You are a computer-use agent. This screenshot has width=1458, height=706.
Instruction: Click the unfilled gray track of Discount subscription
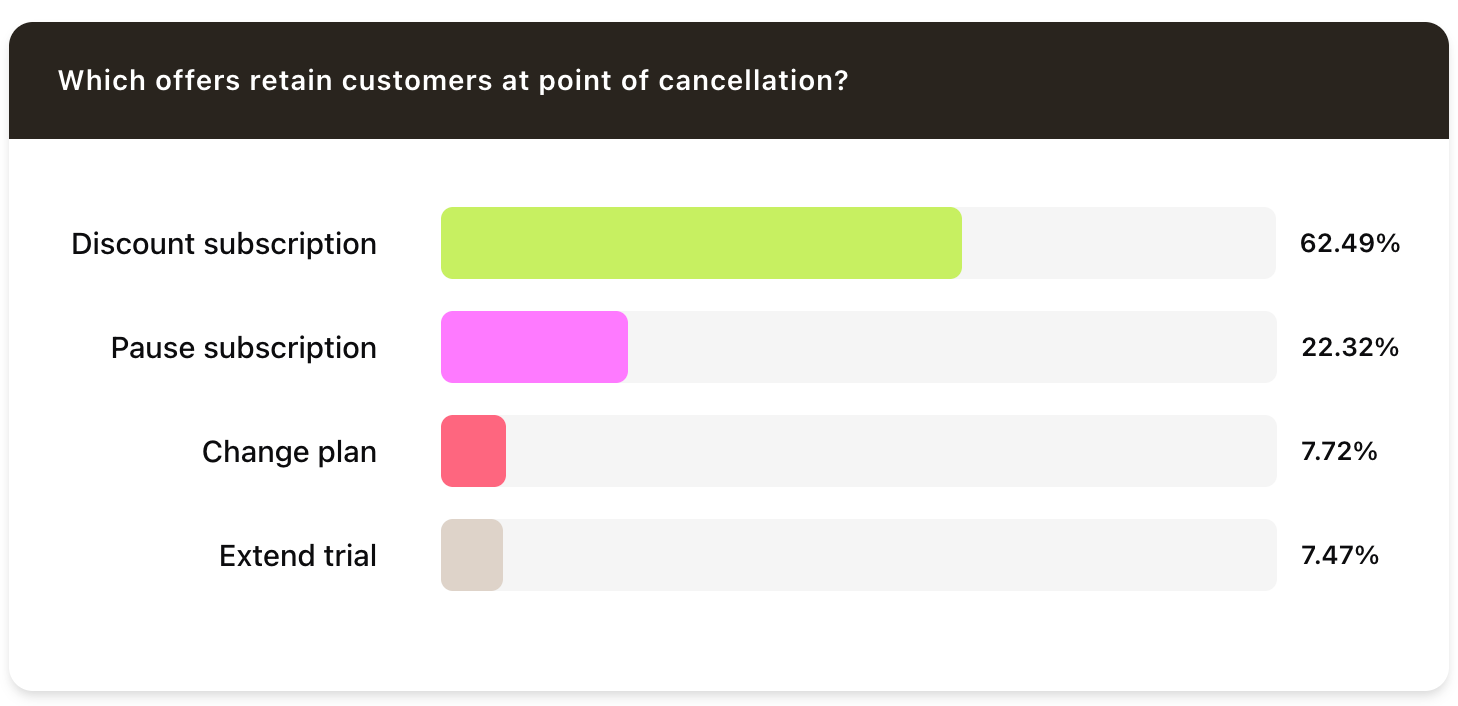pos(1118,243)
